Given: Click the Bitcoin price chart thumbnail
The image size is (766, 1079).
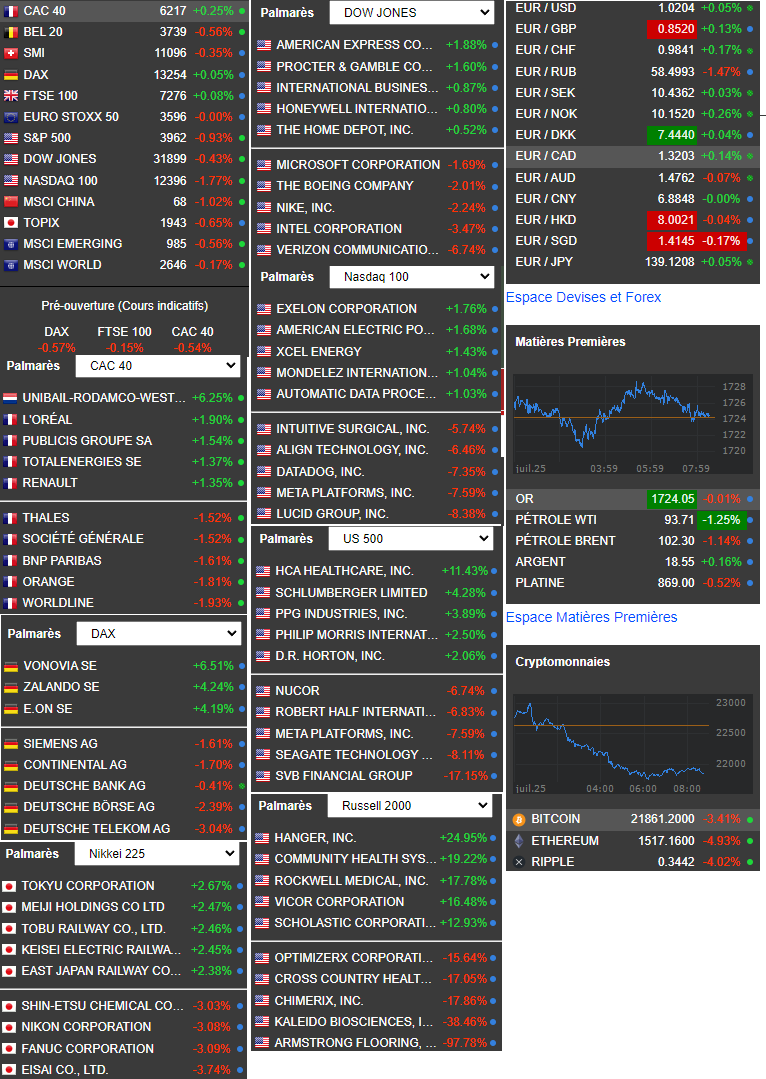Looking at the screenshot, I should point(630,746).
